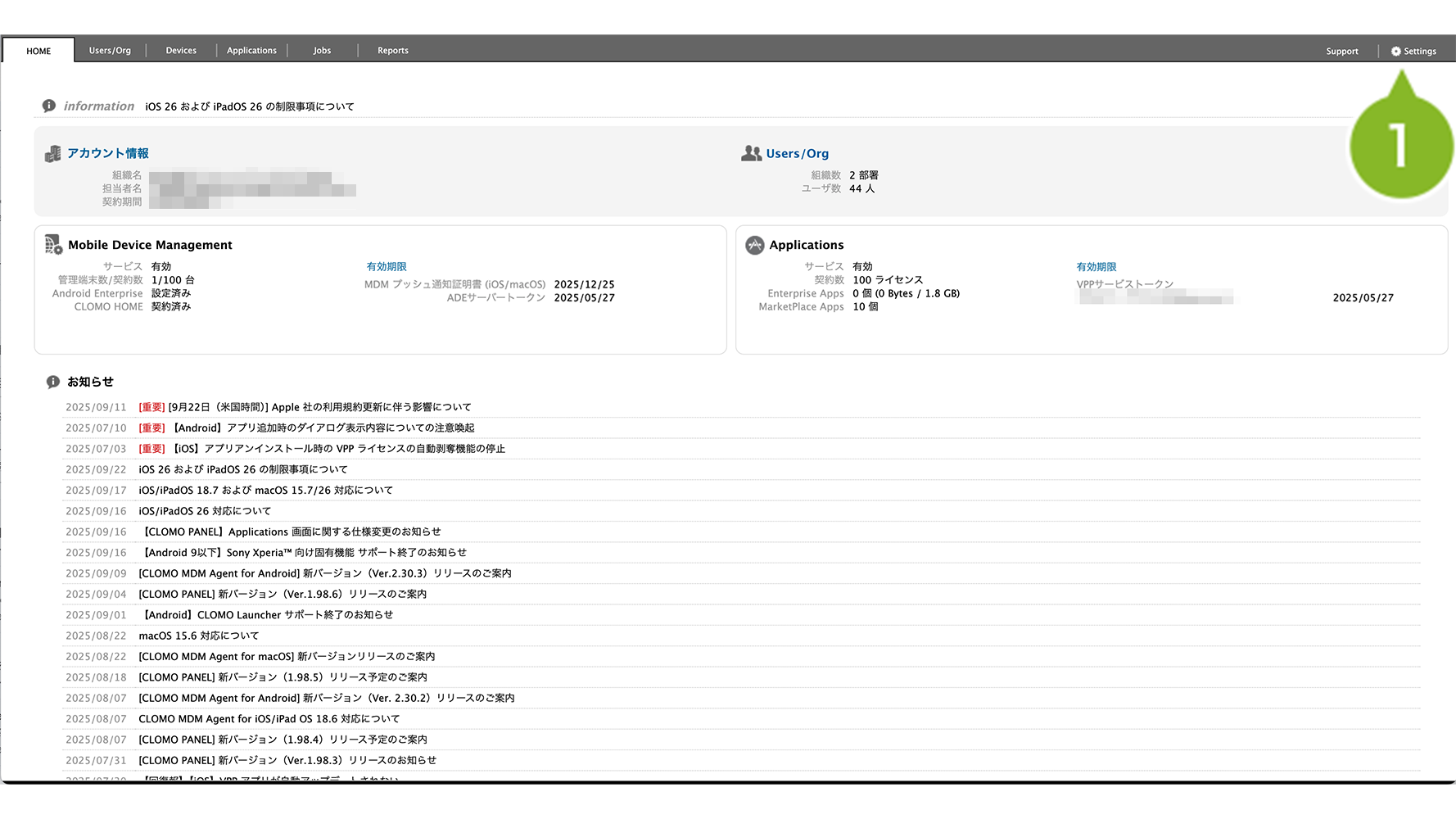Open the iOS 26 制限事項 information banner link
Viewport: 1456px width, 819px height.
(x=250, y=106)
